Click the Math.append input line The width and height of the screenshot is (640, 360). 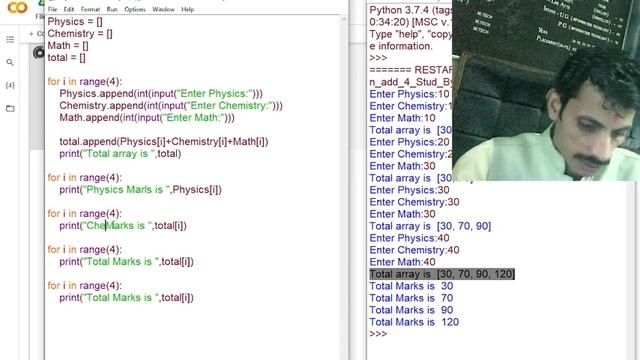pos(147,118)
